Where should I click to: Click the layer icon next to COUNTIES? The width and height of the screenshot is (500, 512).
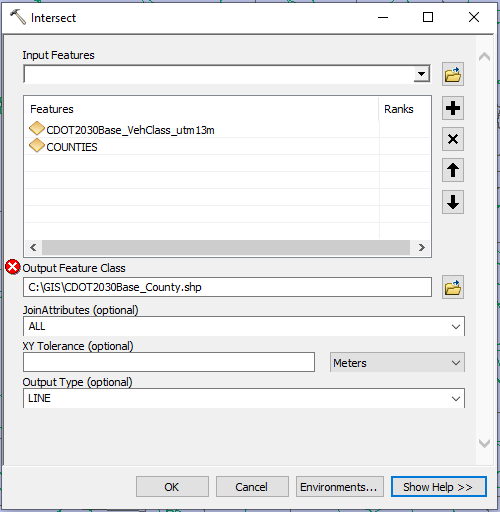click(37, 146)
